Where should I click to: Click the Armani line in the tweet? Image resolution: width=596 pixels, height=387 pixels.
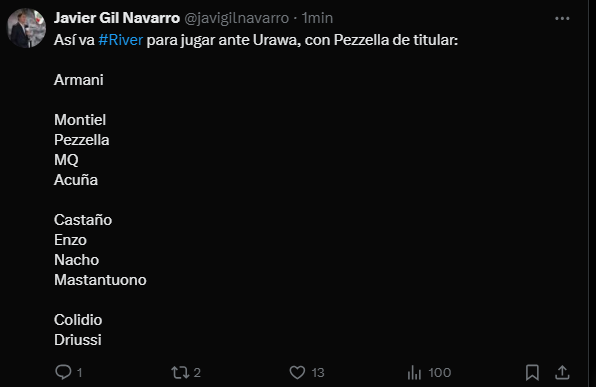click(x=79, y=80)
